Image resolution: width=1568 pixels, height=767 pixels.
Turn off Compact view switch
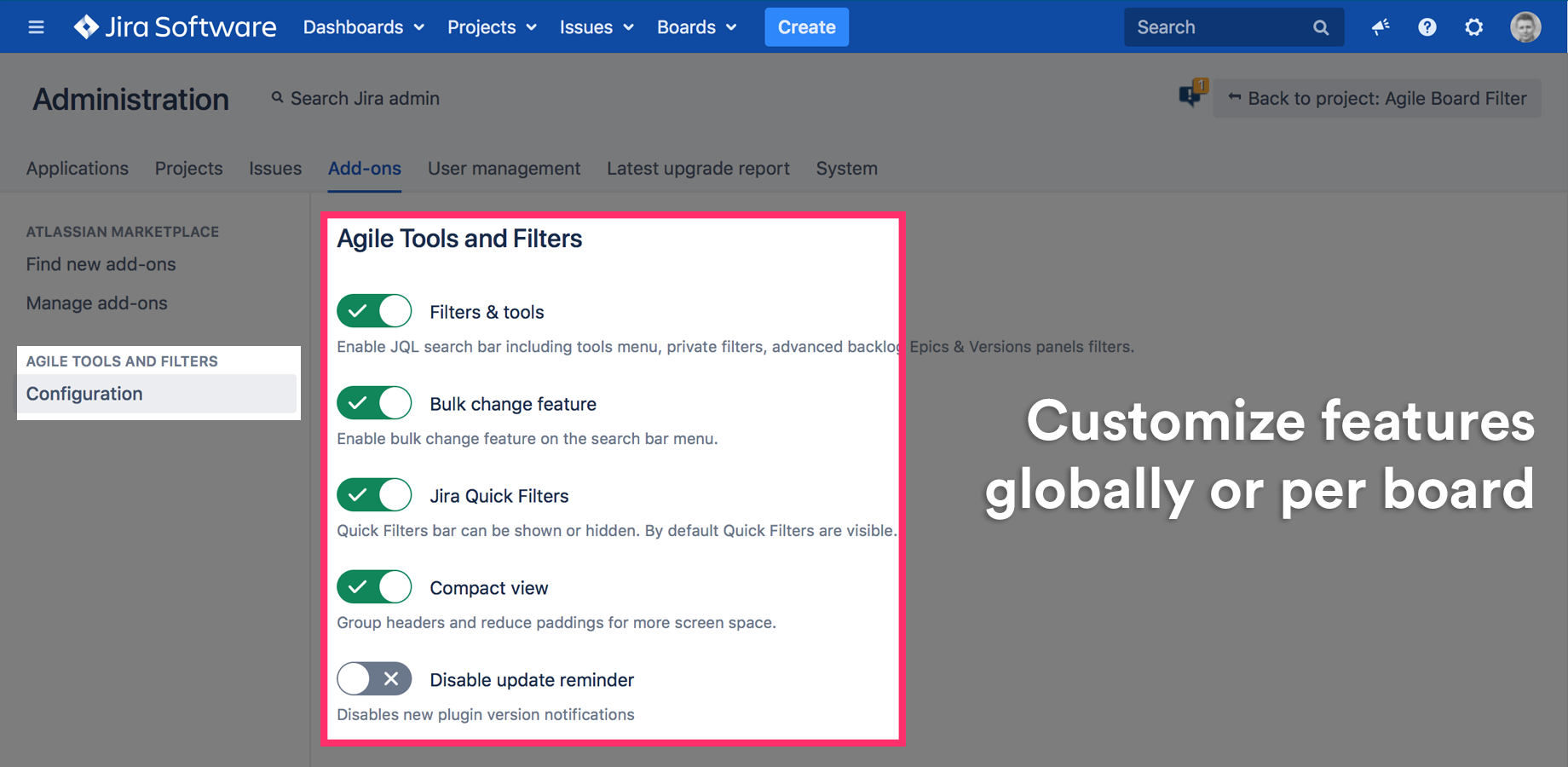tap(374, 587)
